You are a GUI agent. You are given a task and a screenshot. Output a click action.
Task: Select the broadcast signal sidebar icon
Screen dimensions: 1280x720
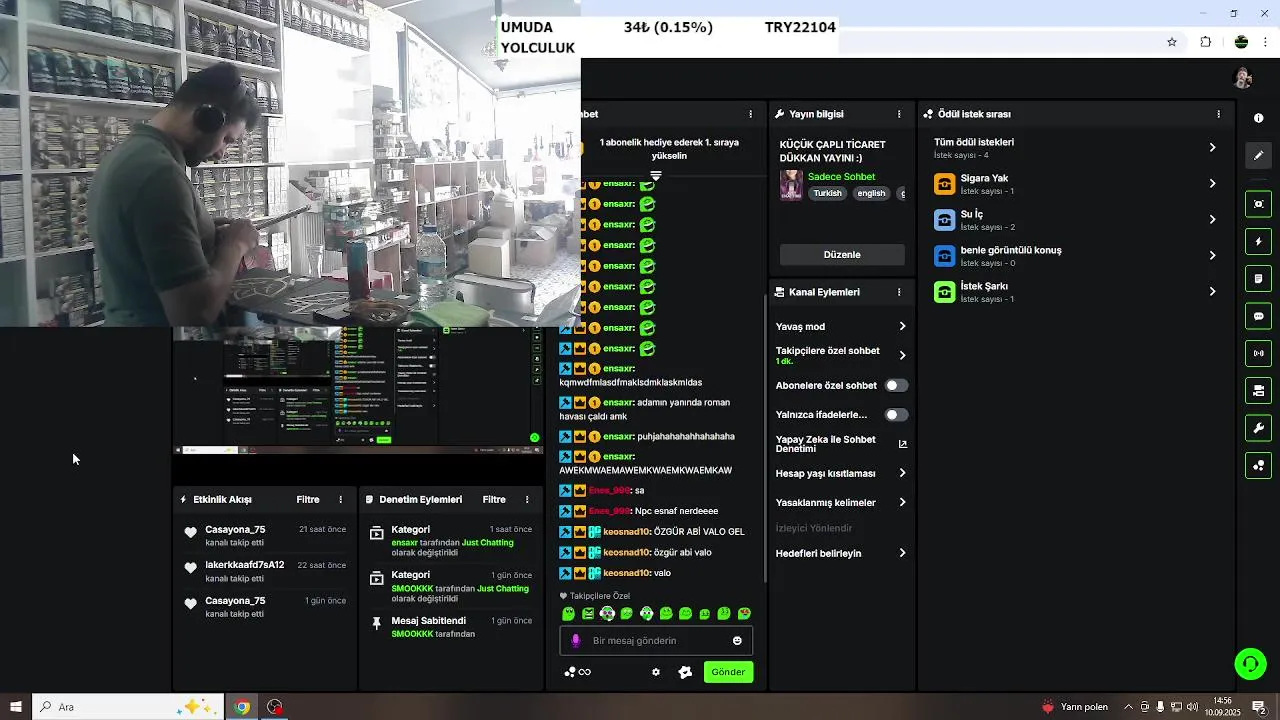1258,353
